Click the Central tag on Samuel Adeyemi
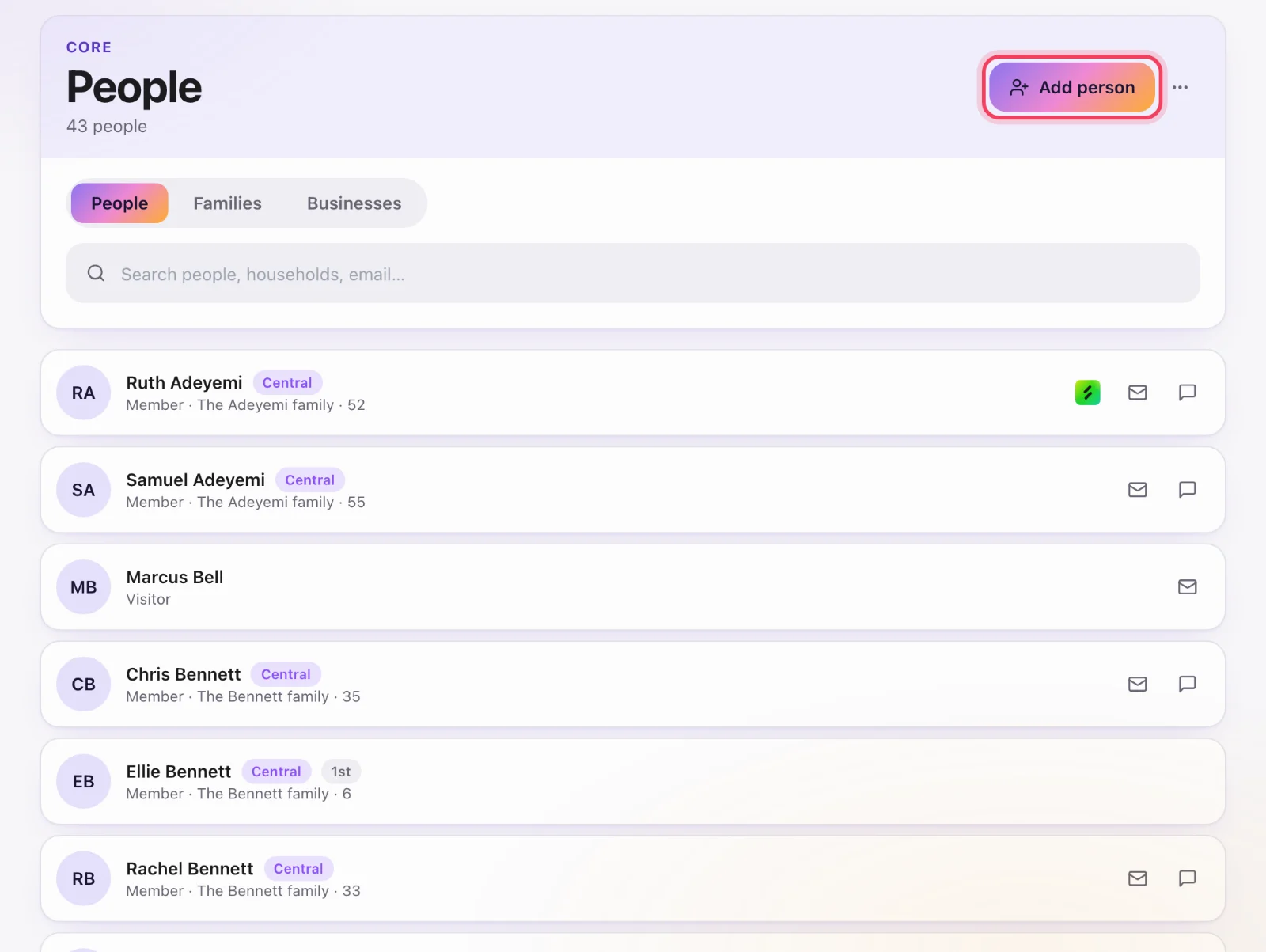The height and width of the screenshot is (952, 1266). click(309, 480)
